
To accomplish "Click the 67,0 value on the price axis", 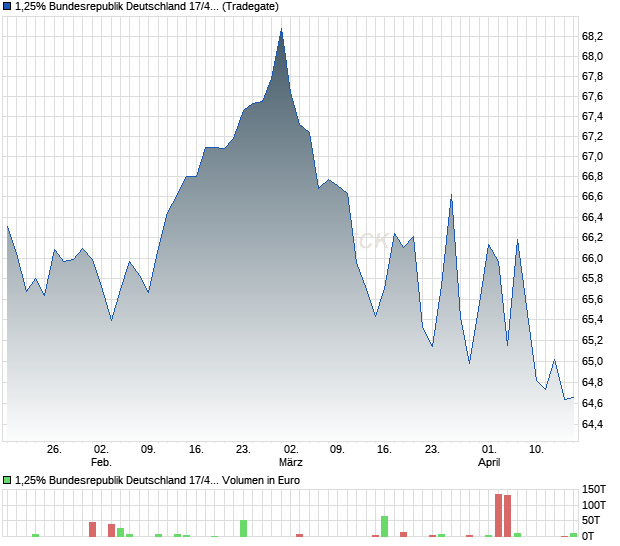I will (592, 157).
